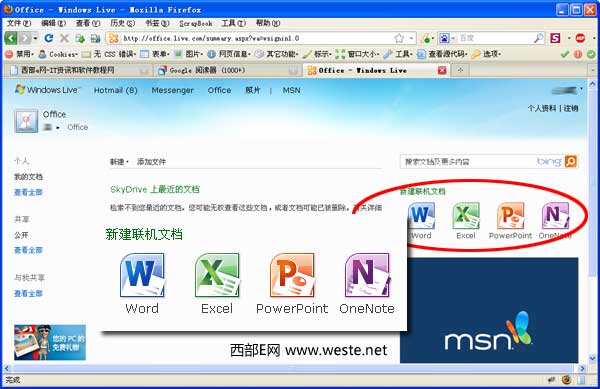Open the 窗口大小 resize dropdown
Viewport: 600px width, 389px height.
[357, 54]
